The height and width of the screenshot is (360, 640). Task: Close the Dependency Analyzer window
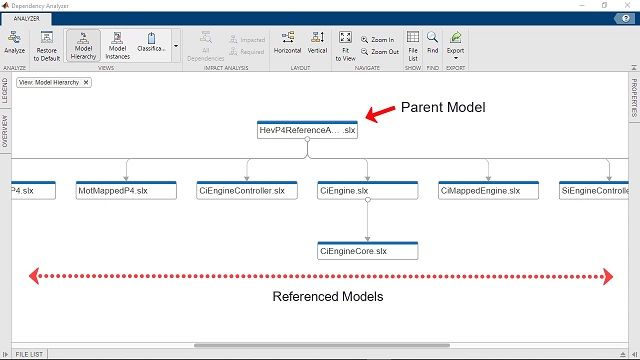(627, 5)
